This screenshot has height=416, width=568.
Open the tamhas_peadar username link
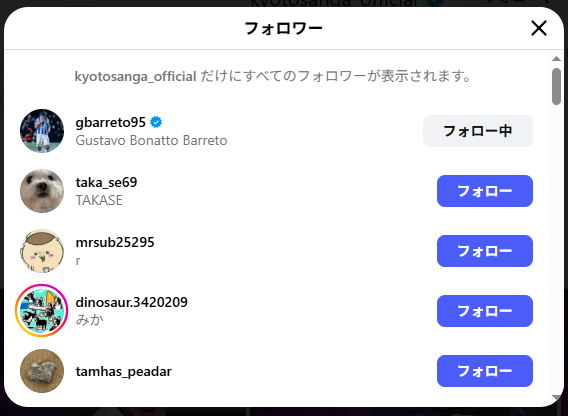coord(124,371)
